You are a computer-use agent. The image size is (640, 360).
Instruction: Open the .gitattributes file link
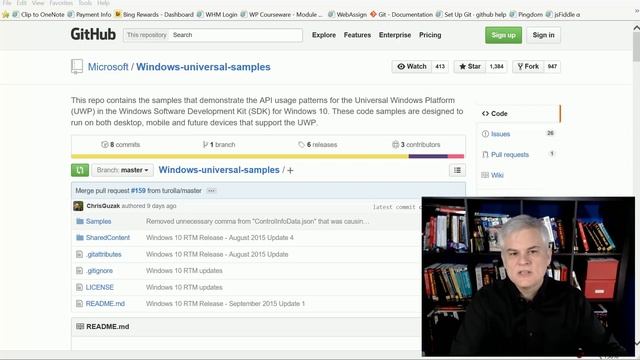[x=104, y=254]
